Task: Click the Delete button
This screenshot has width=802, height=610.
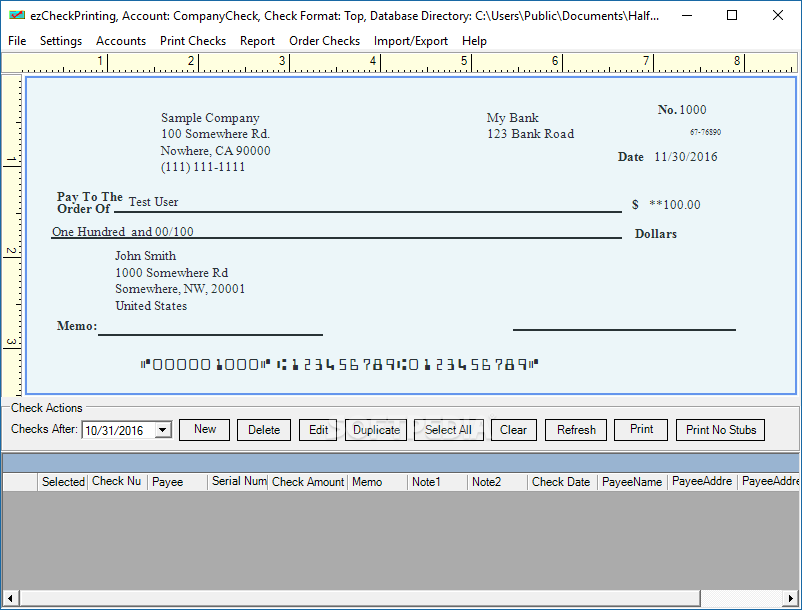Action: coord(264,430)
